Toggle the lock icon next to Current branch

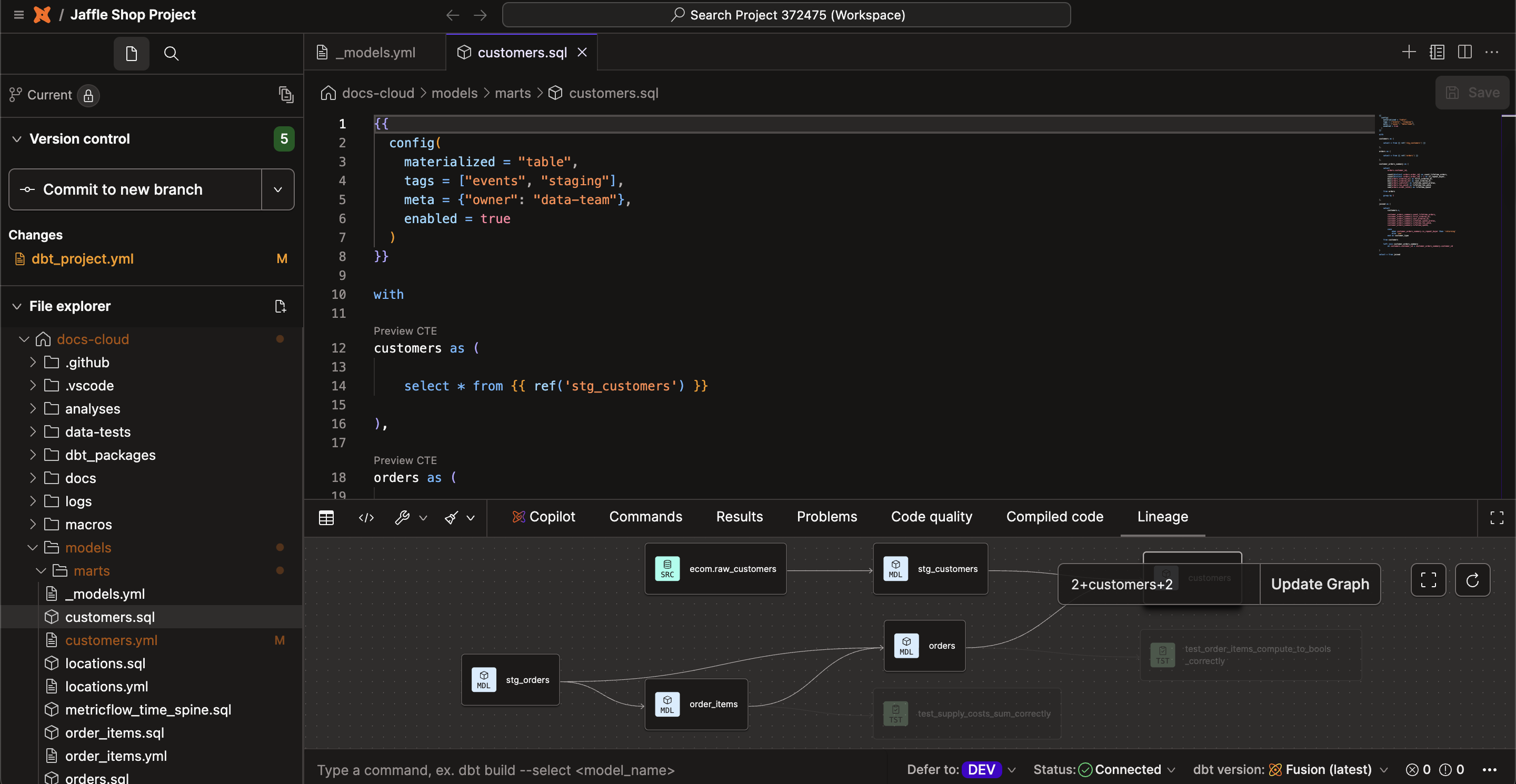pos(89,95)
